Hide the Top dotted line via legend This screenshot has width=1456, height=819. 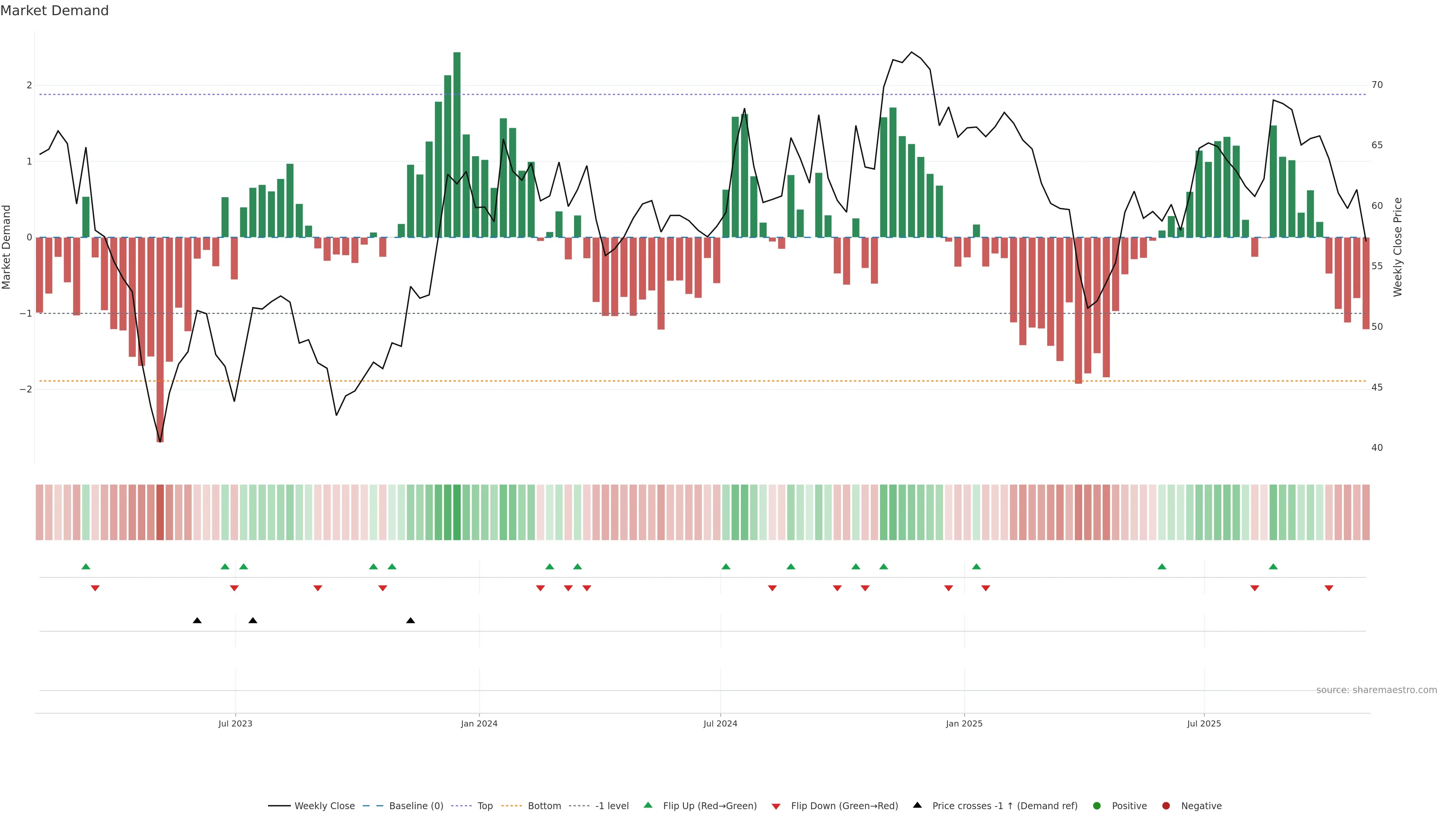(485, 805)
